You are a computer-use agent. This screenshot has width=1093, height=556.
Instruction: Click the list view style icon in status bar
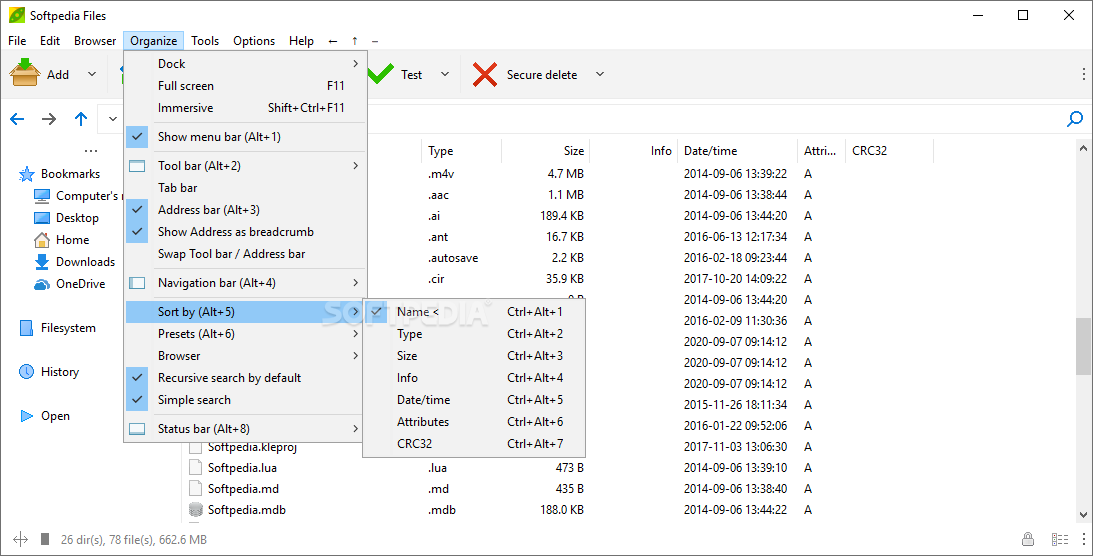[x=1060, y=539]
